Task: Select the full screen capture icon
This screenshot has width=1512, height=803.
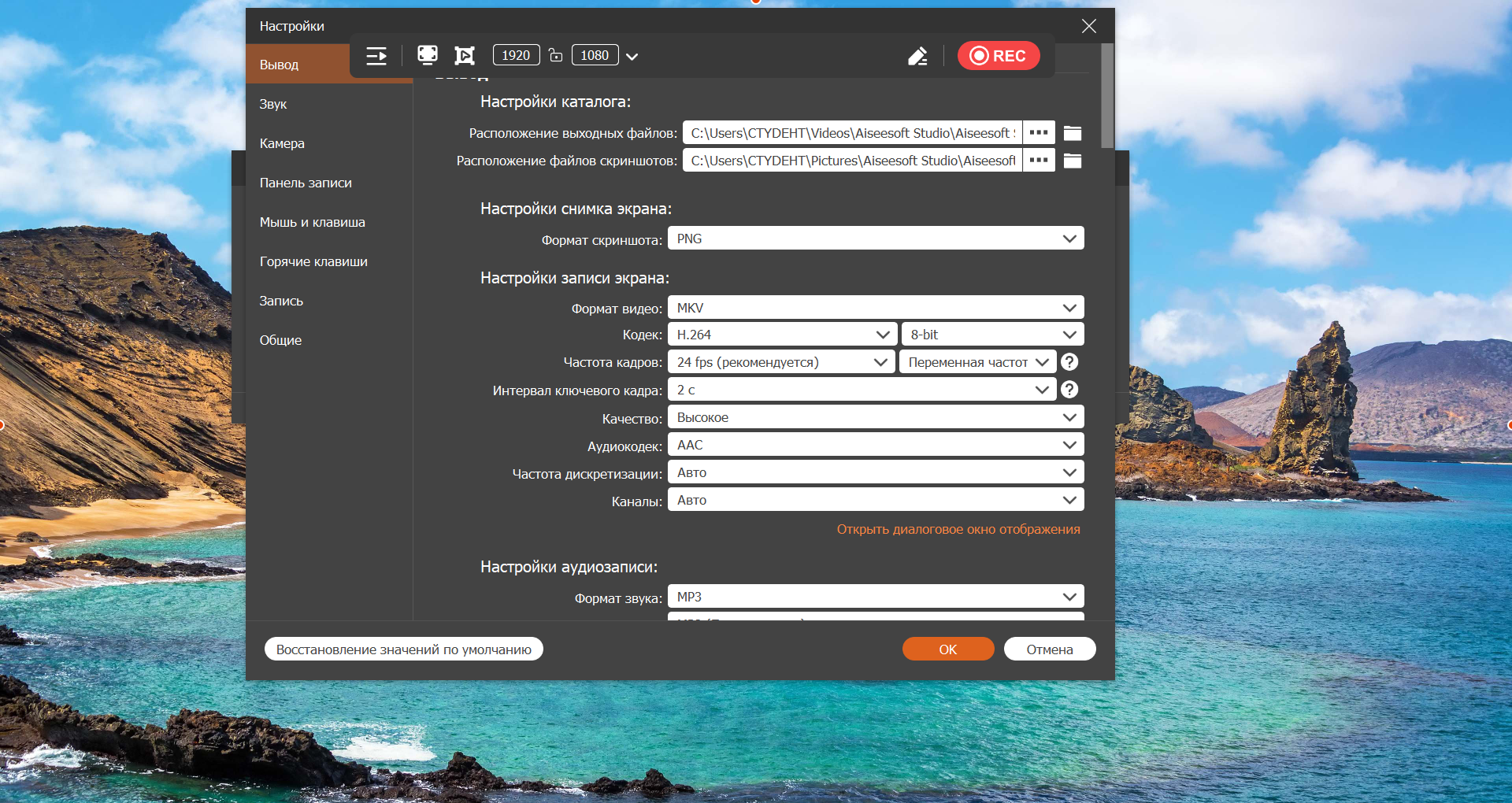Action: 427,55
